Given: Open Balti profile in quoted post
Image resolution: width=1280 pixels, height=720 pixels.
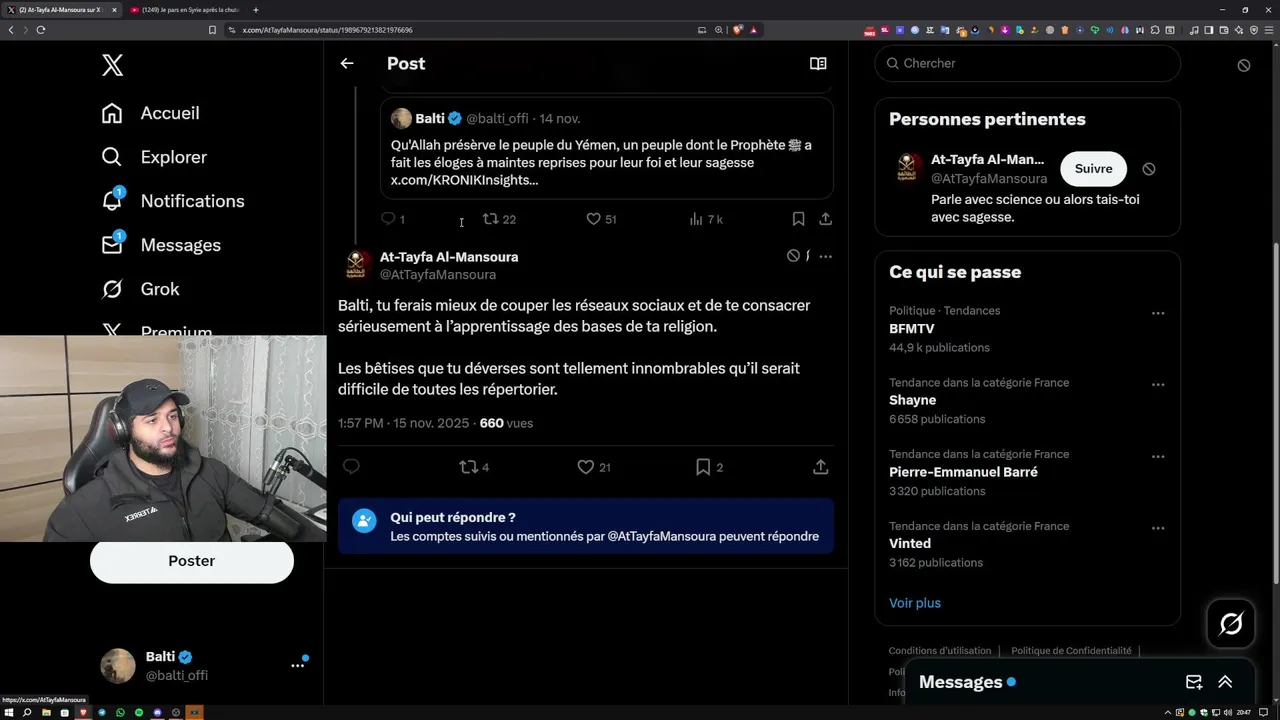Looking at the screenshot, I should click(x=429, y=118).
